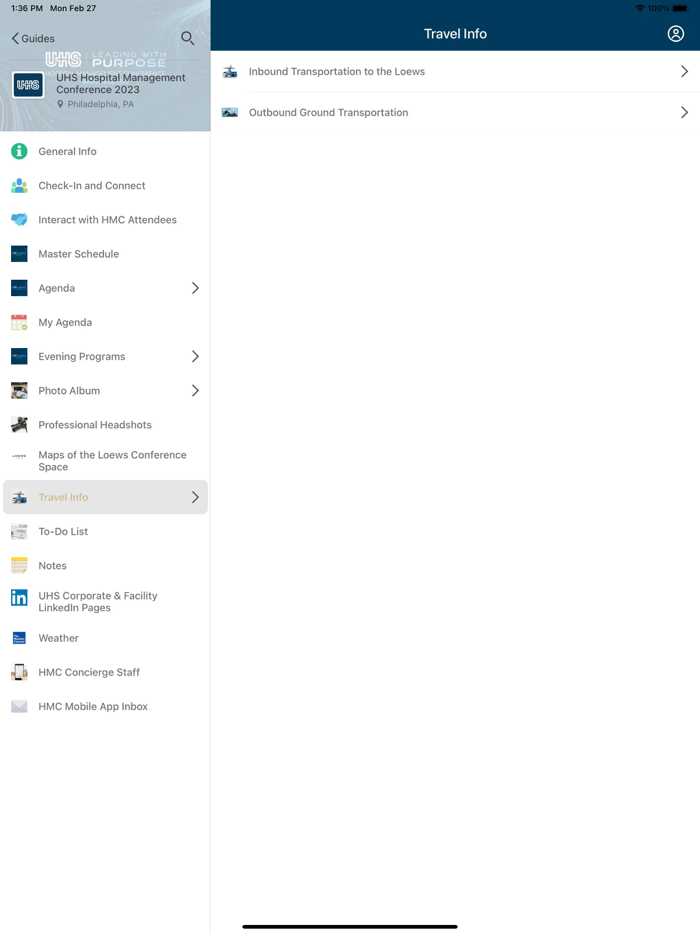Click the Evening Programs icon

tap(19, 356)
